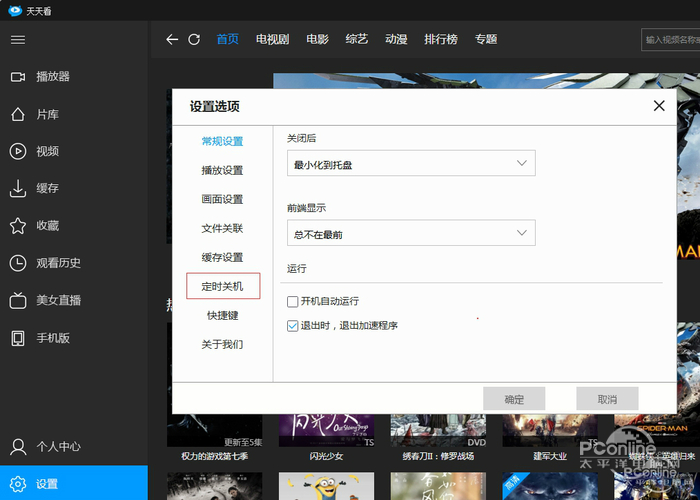
Task: Confirm settings with the 确定 button
Action: pos(514,399)
